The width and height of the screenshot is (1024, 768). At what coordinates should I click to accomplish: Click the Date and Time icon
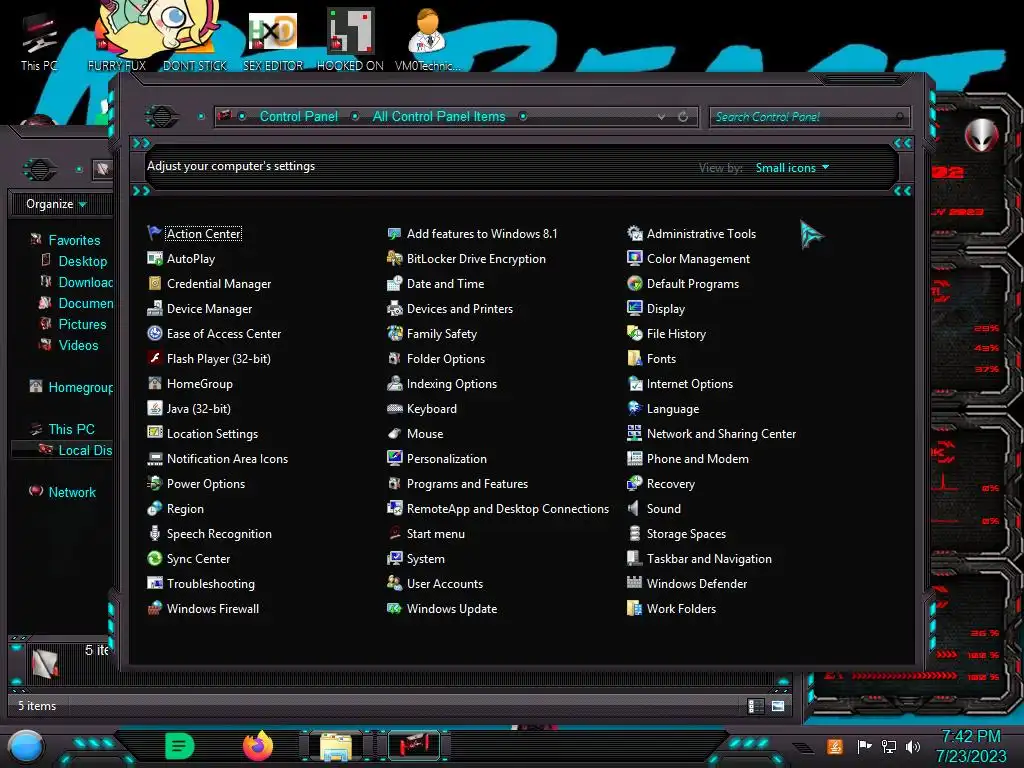coord(394,283)
